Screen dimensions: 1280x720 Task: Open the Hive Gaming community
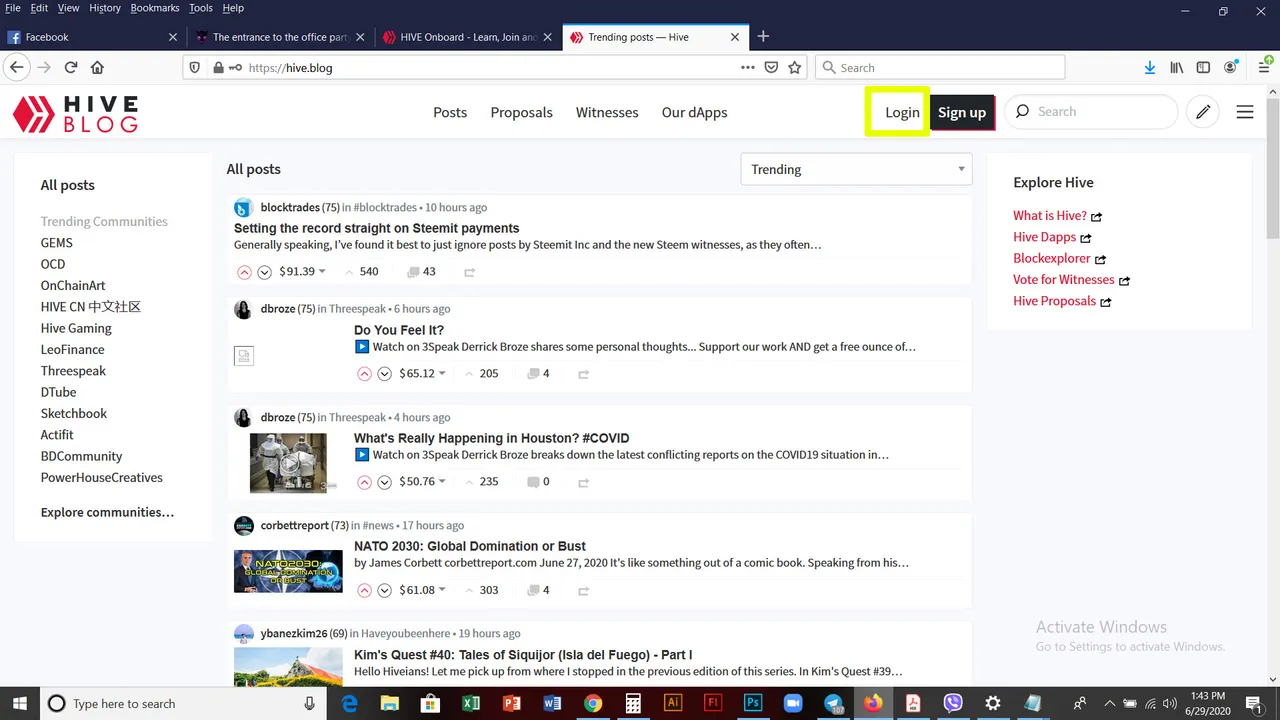(76, 328)
